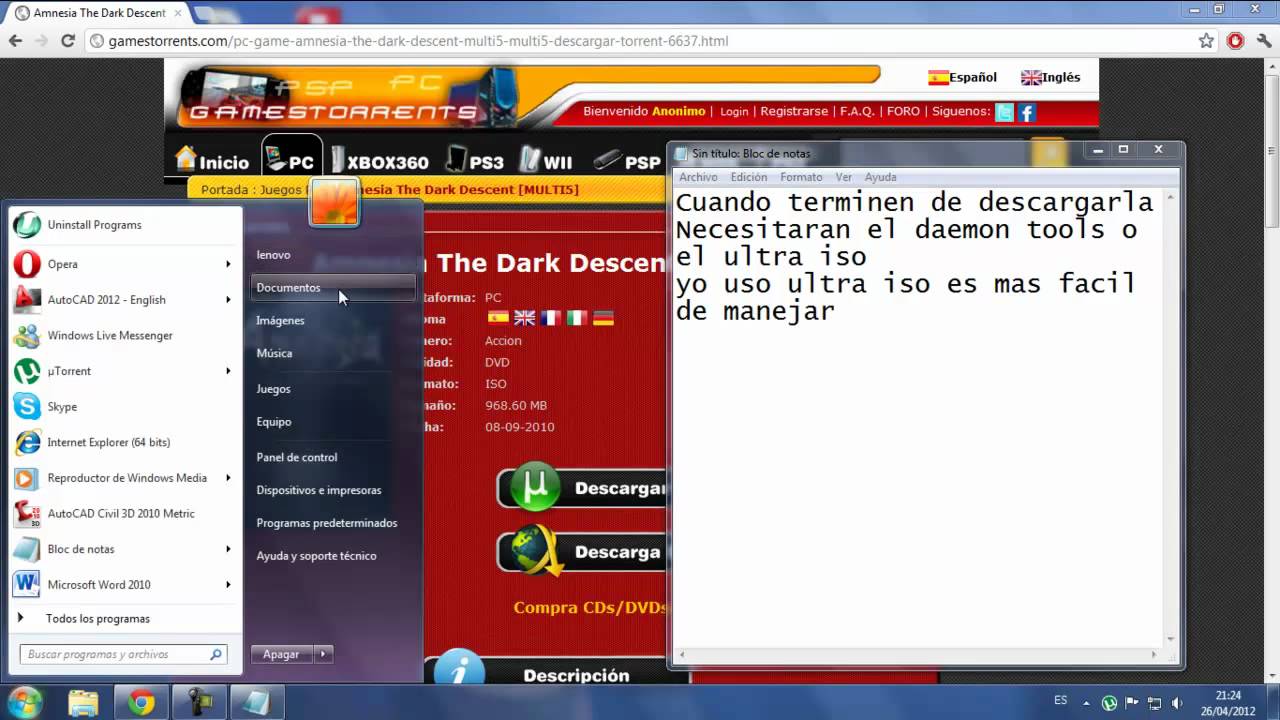The width and height of the screenshot is (1280, 720).
Task: Open Reproductor de Windows Media
Action: point(126,478)
